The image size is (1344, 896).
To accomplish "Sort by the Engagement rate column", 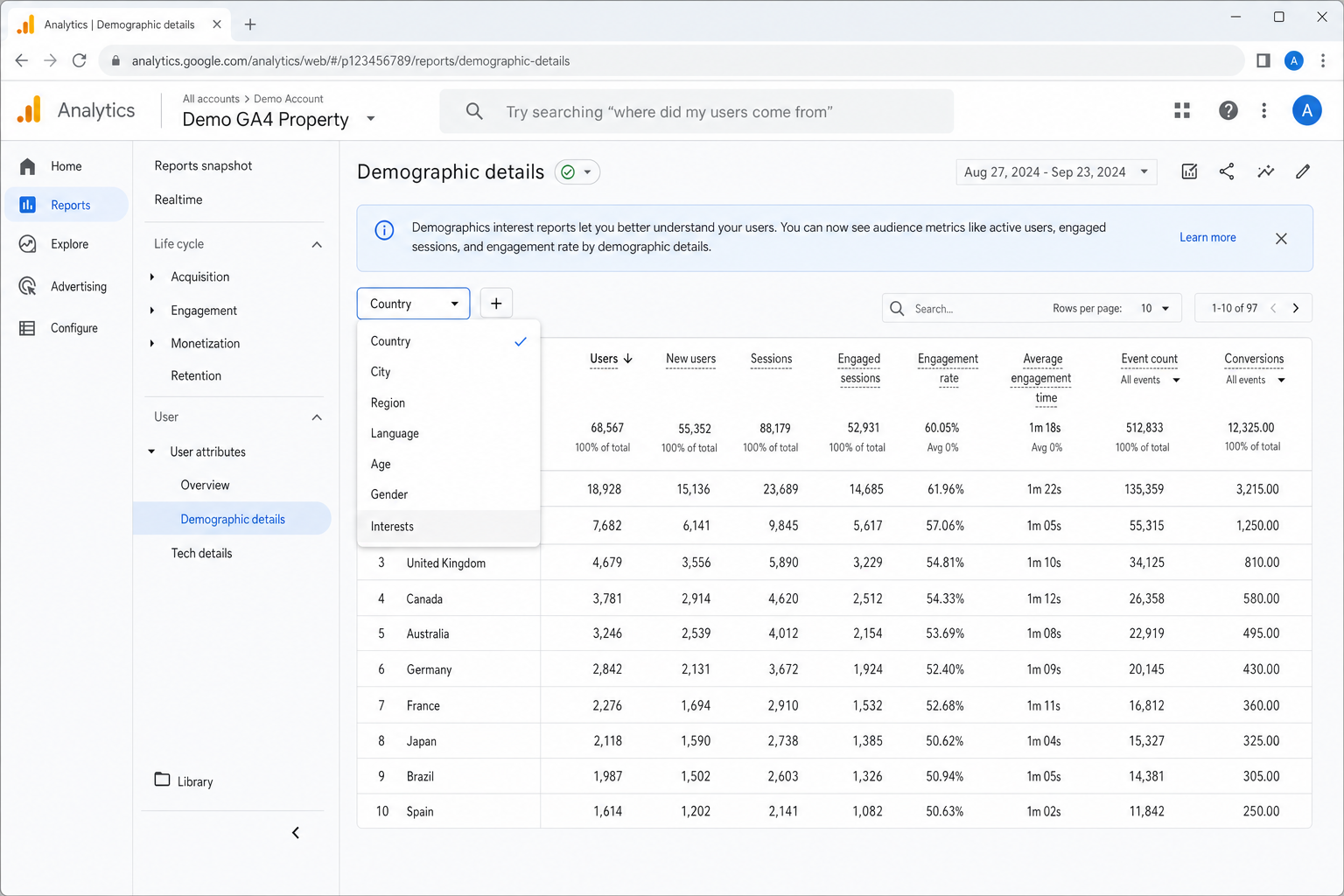I will point(948,368).
